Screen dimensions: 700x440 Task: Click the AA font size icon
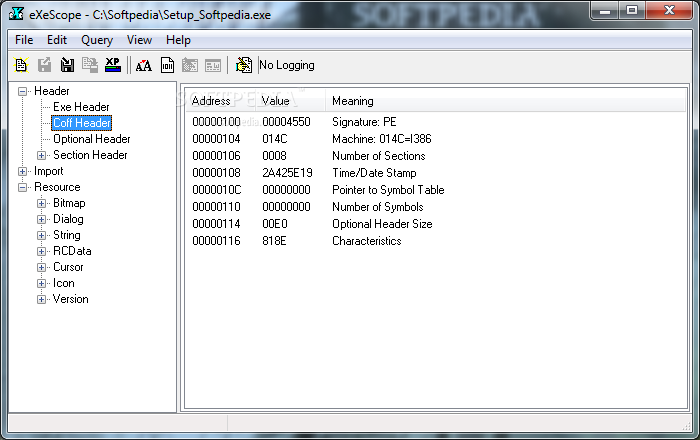click(144, 66)
